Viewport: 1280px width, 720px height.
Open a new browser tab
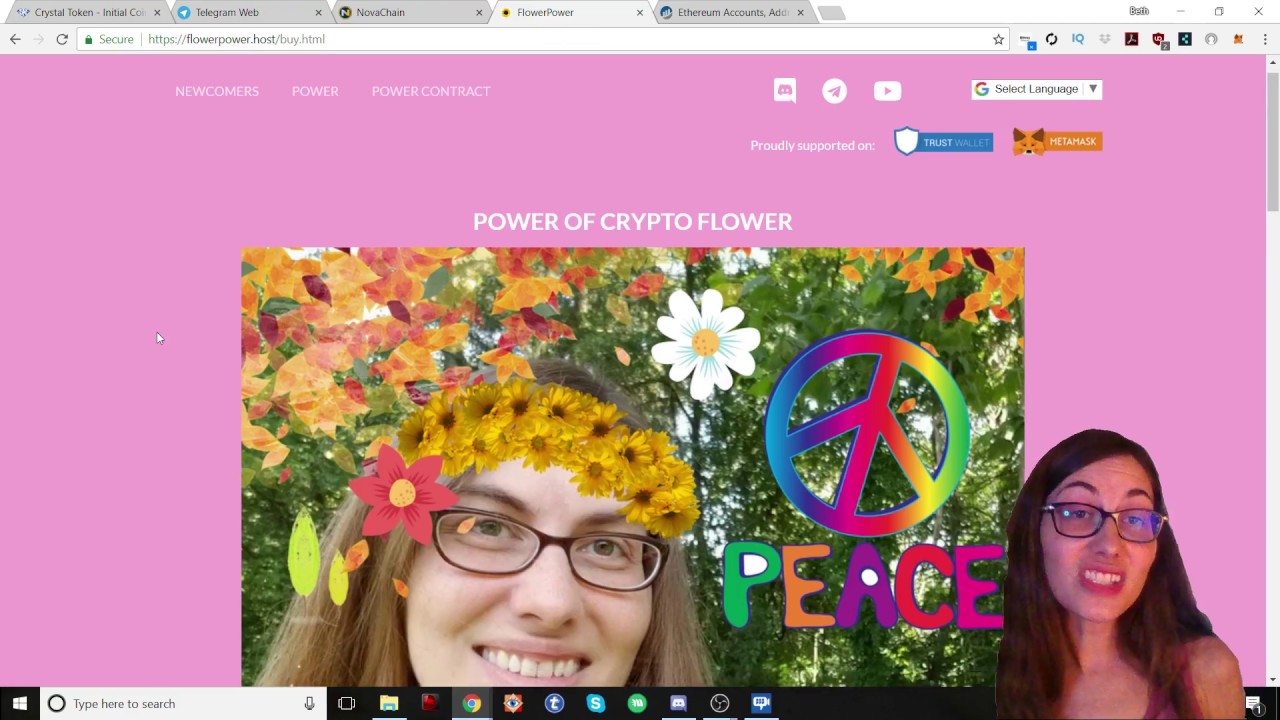(831, 13)
